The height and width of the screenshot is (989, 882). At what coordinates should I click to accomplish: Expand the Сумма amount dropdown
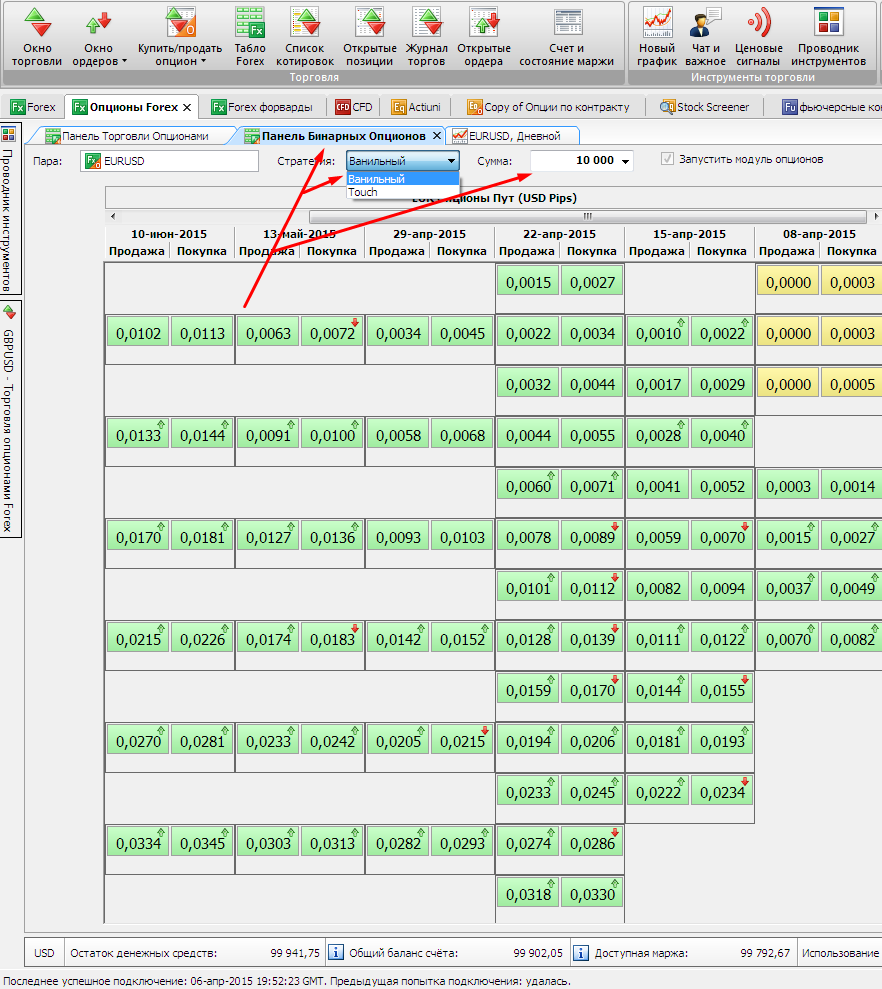[626, 161]
